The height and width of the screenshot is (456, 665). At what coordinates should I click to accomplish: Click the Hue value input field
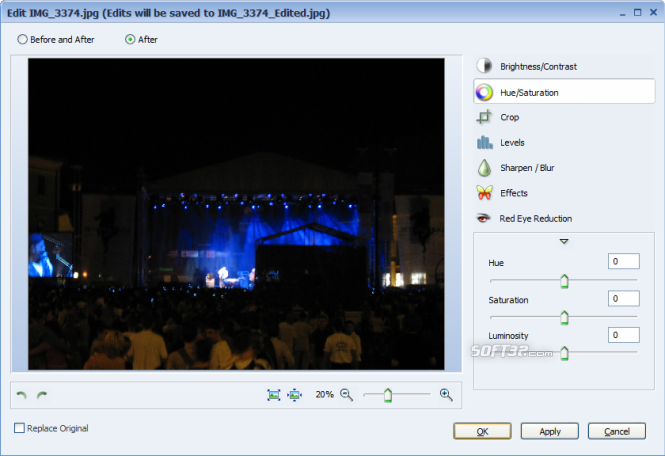623,261
